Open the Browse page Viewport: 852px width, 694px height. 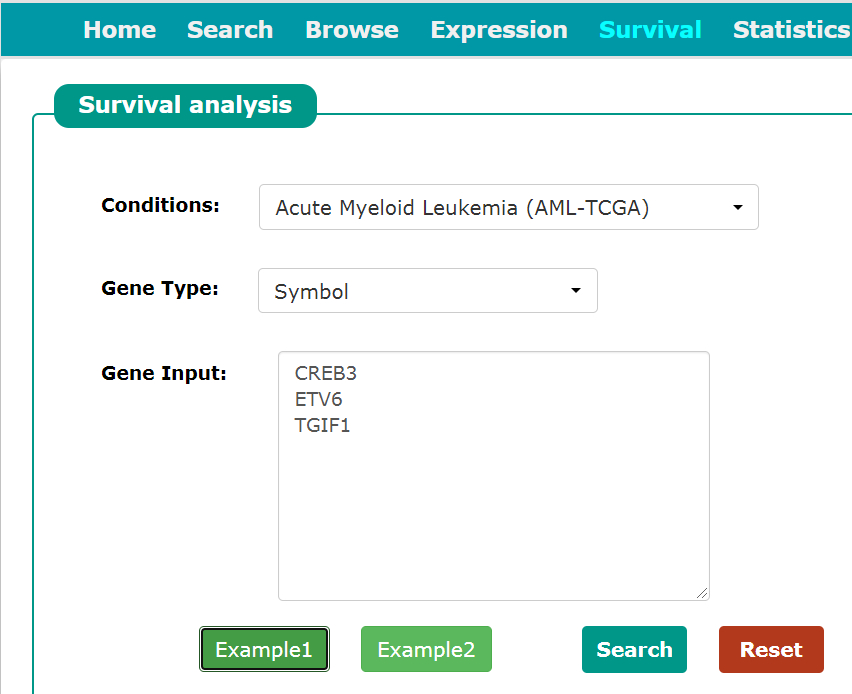pos(352,30)
